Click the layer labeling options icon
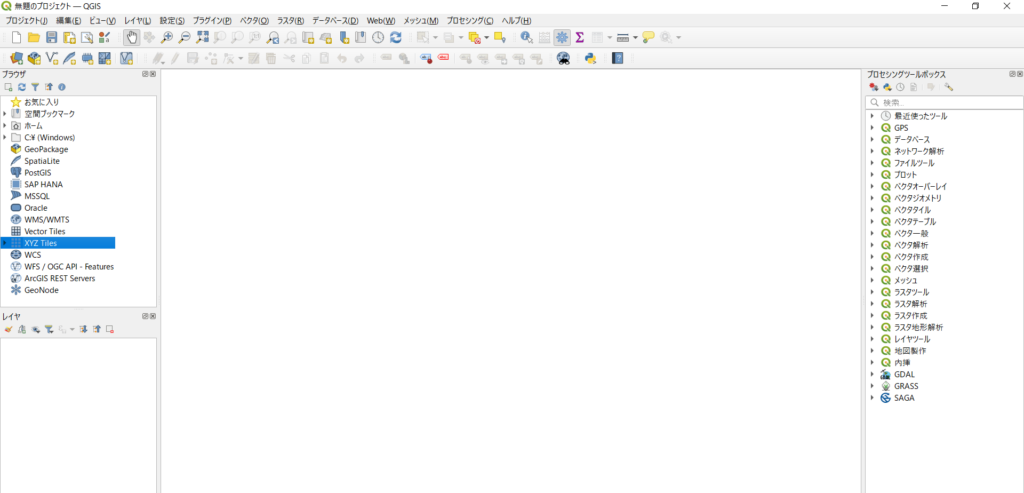This screenshot has width=1024, height=493. point(385,58)
